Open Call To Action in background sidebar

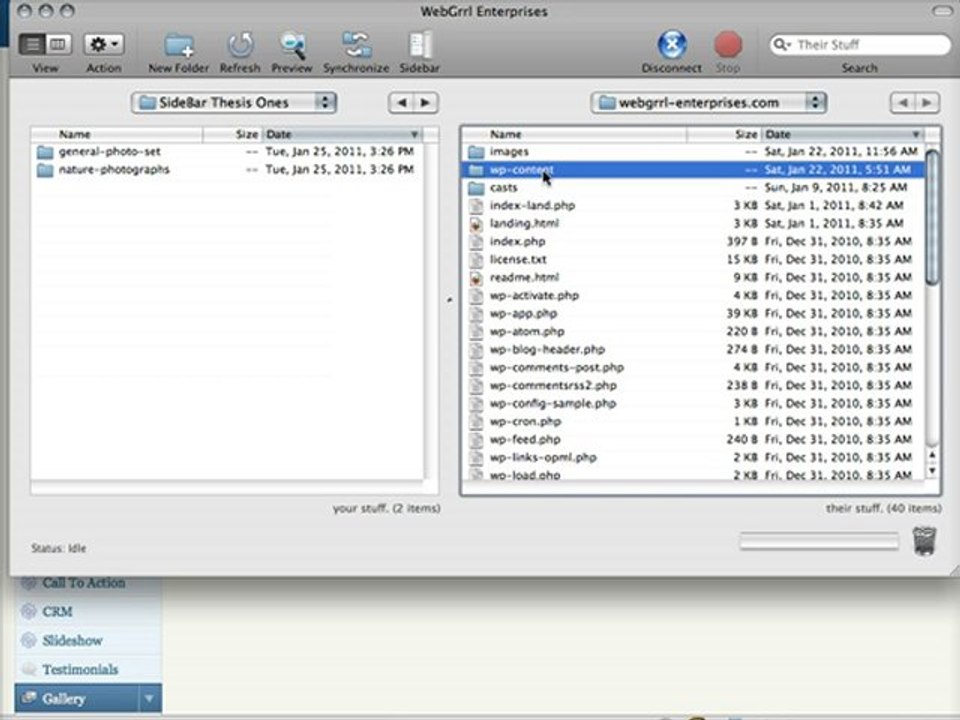tap(84, 583)
